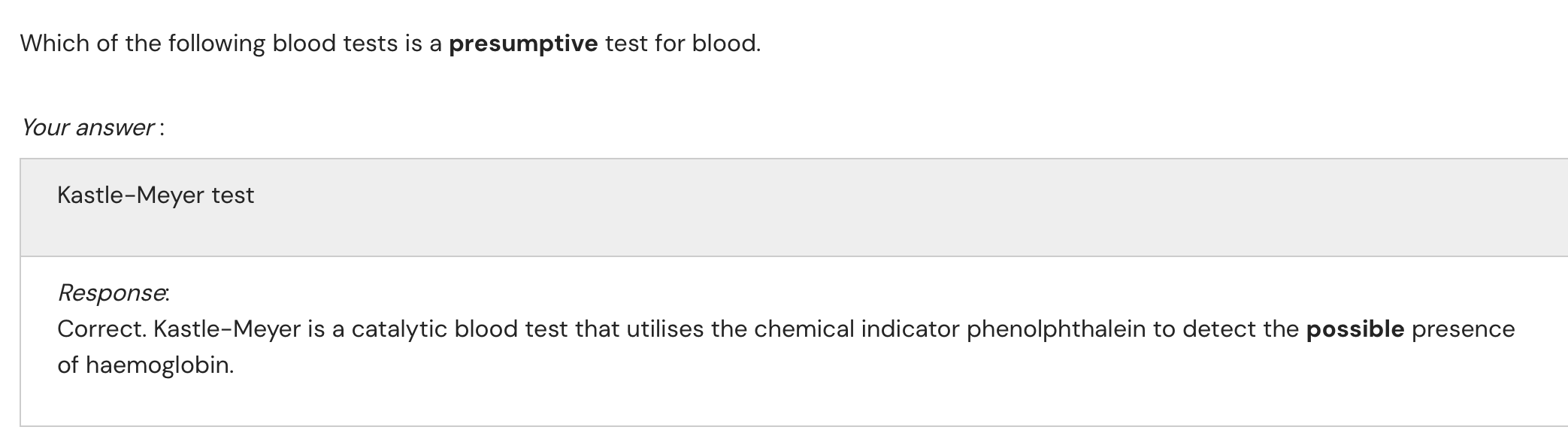Click the bold word "presumptive" in the question
The width and height of the screenshot is (1568, 442).
click(523, 44)
